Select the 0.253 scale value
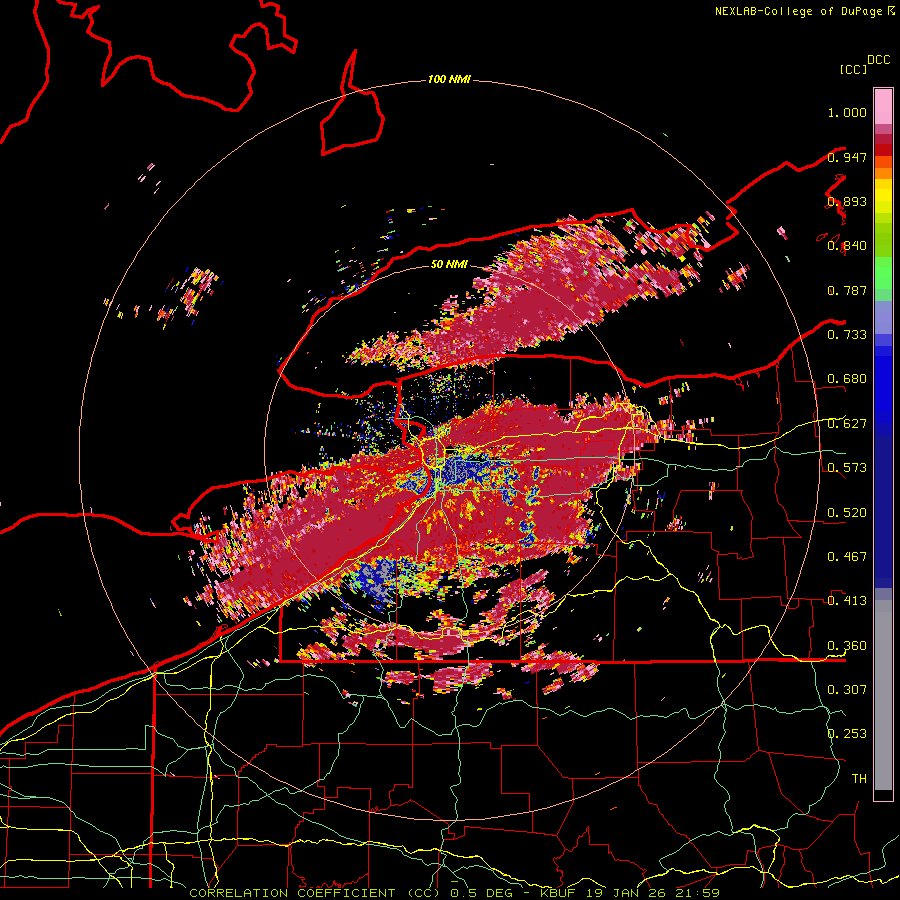This screenshot has height=900, width=900. tap(847, 734)
